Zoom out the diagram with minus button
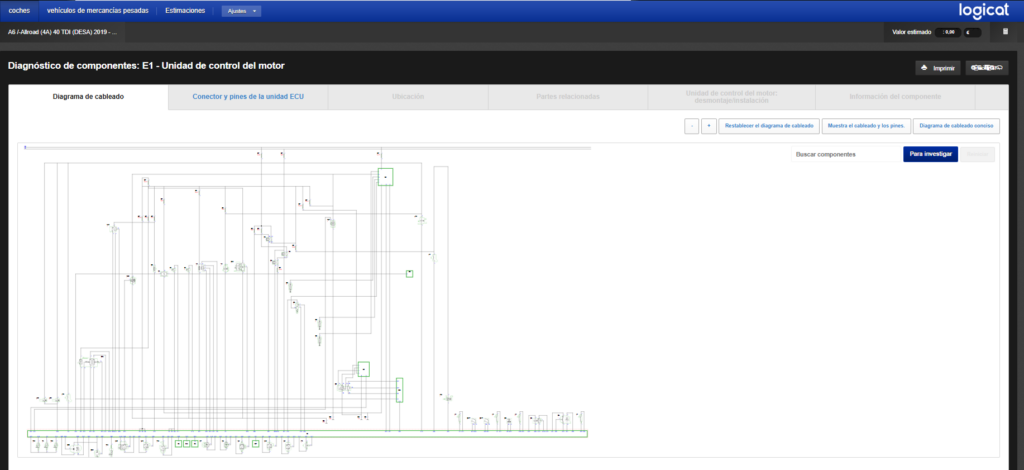1024x470 pixels. (x=692, y=126)
